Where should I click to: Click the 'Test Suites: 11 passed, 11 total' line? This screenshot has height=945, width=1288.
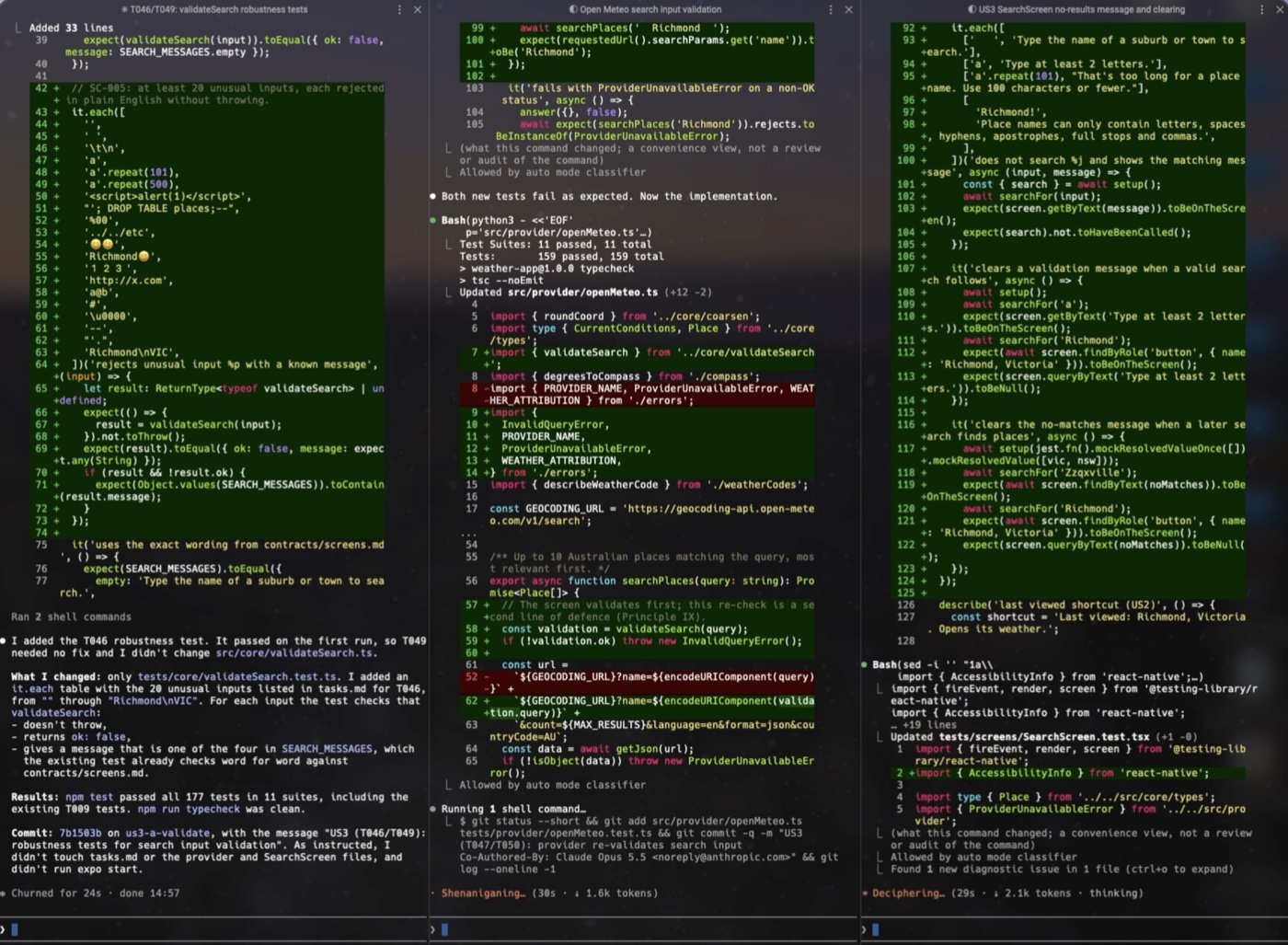[556, 244]
